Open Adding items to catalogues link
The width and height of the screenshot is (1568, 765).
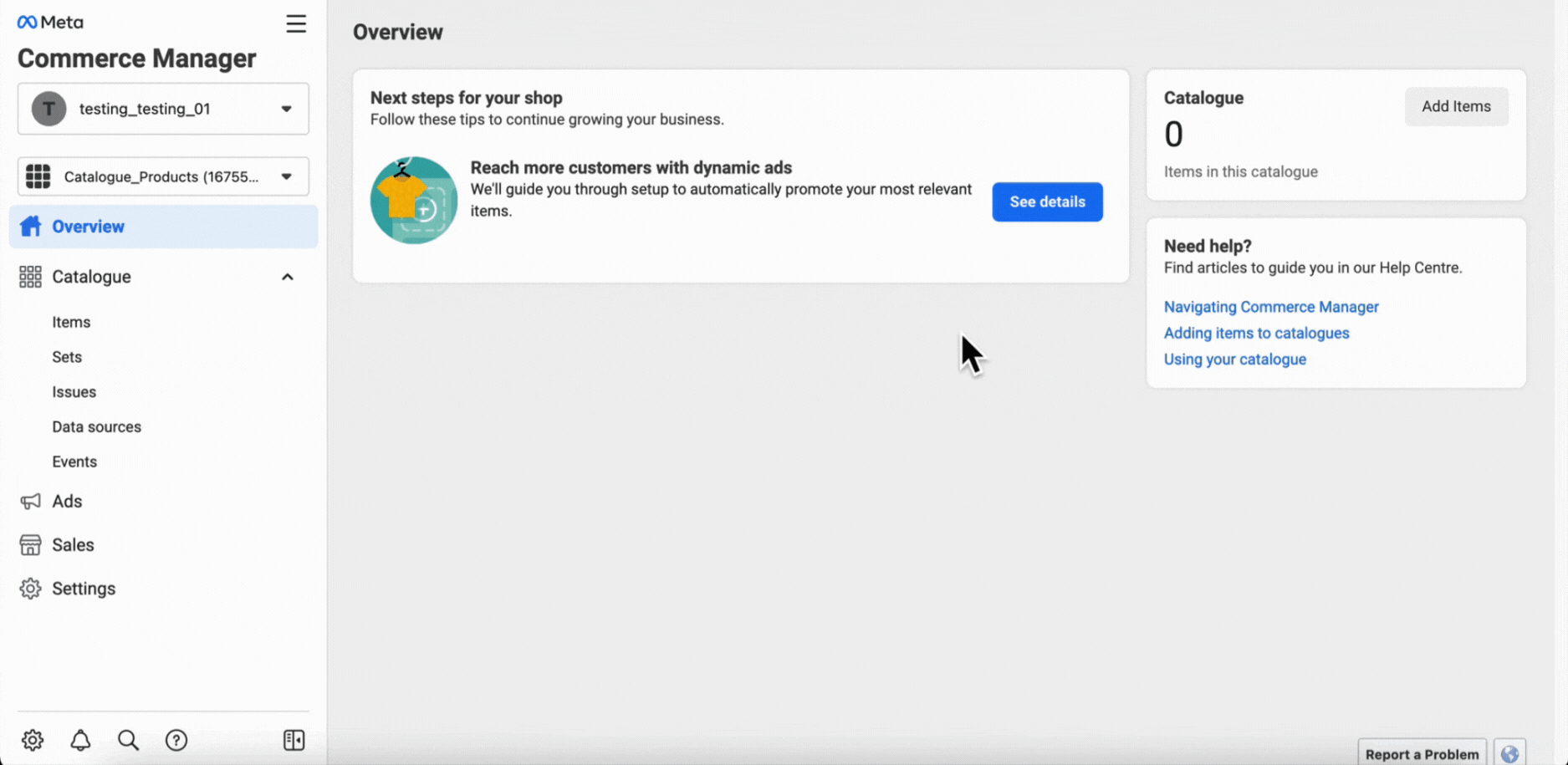[x=1256, y=333]
